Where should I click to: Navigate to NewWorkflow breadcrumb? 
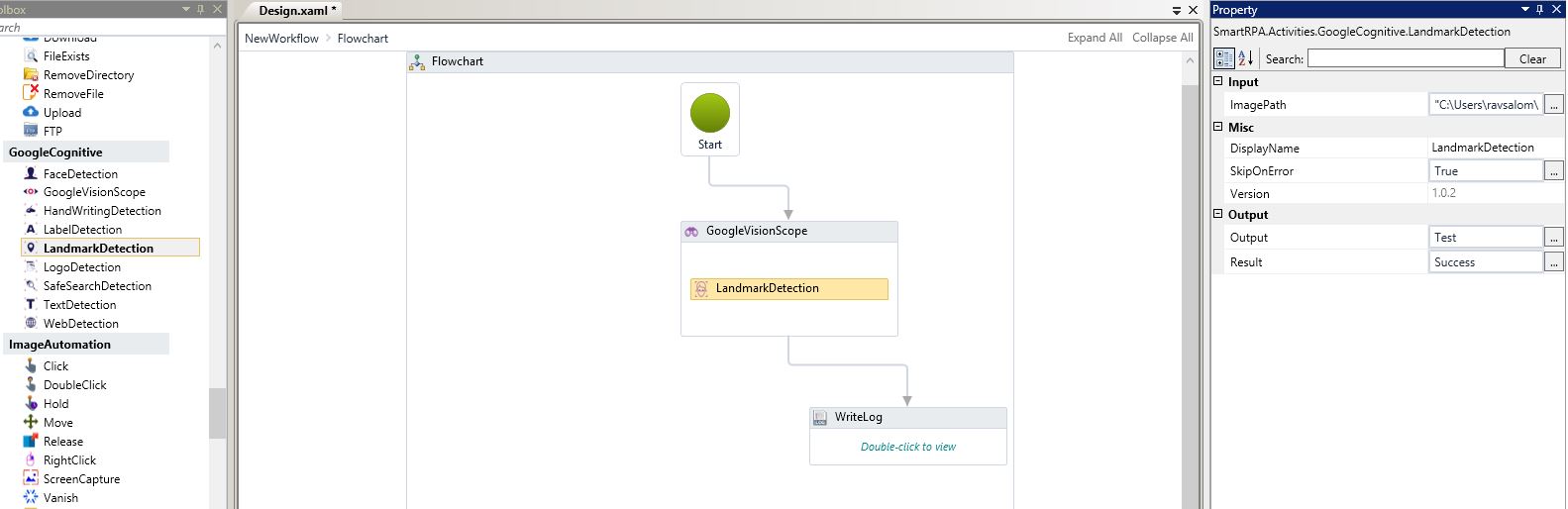(281, 38)
